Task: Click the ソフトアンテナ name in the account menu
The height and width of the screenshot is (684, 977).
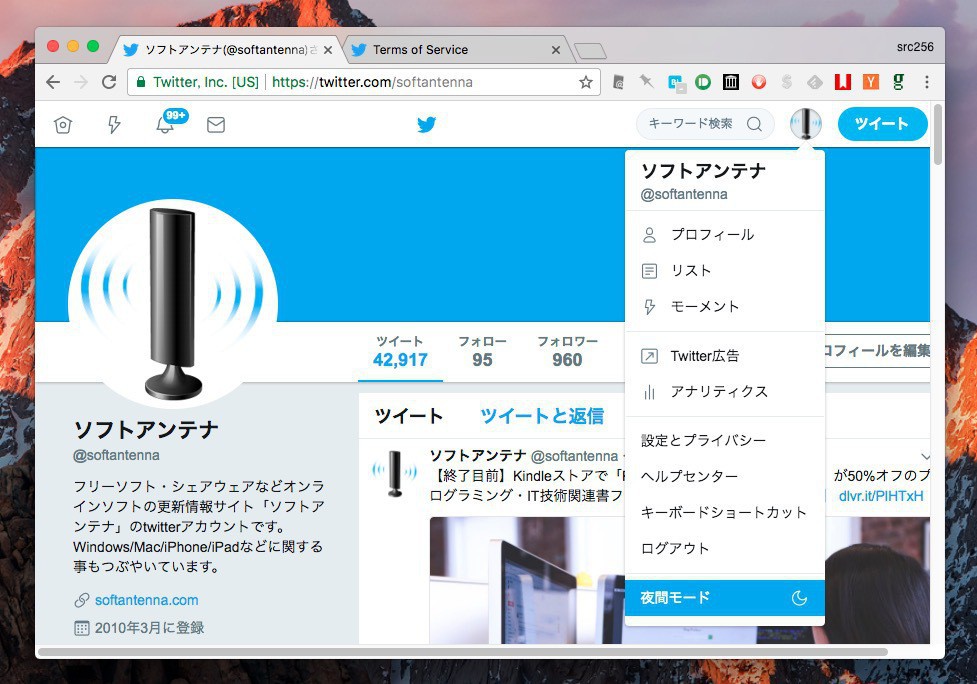Action: (x=703, y=171)
